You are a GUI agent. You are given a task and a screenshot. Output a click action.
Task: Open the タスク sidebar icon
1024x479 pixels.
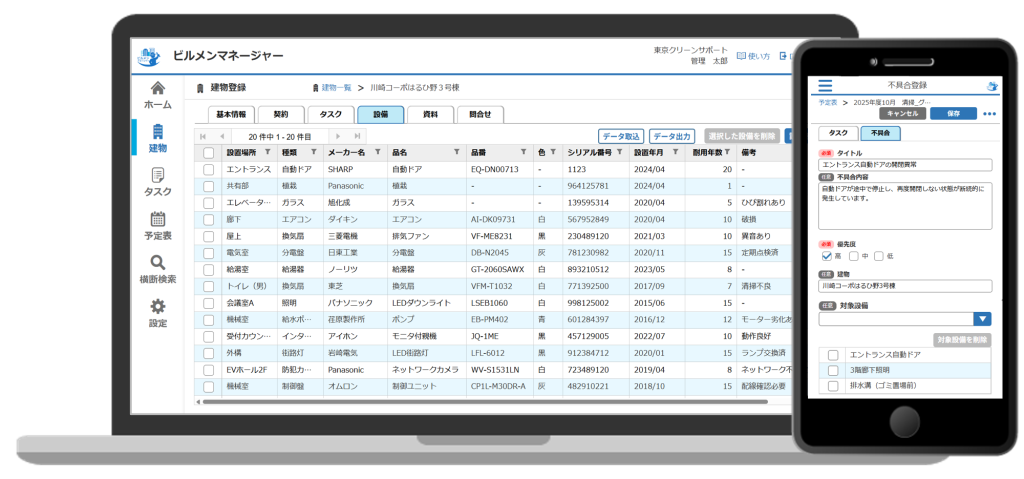[157, 182]
